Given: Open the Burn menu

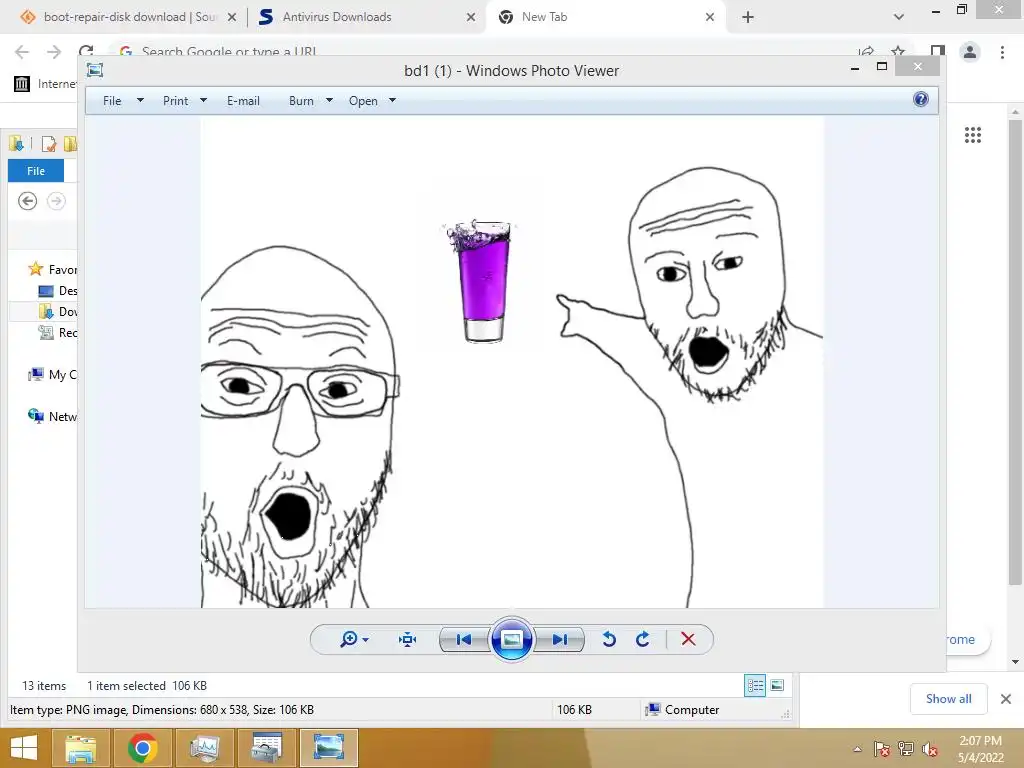Looking at the screenshot, I should pos(301,101).
